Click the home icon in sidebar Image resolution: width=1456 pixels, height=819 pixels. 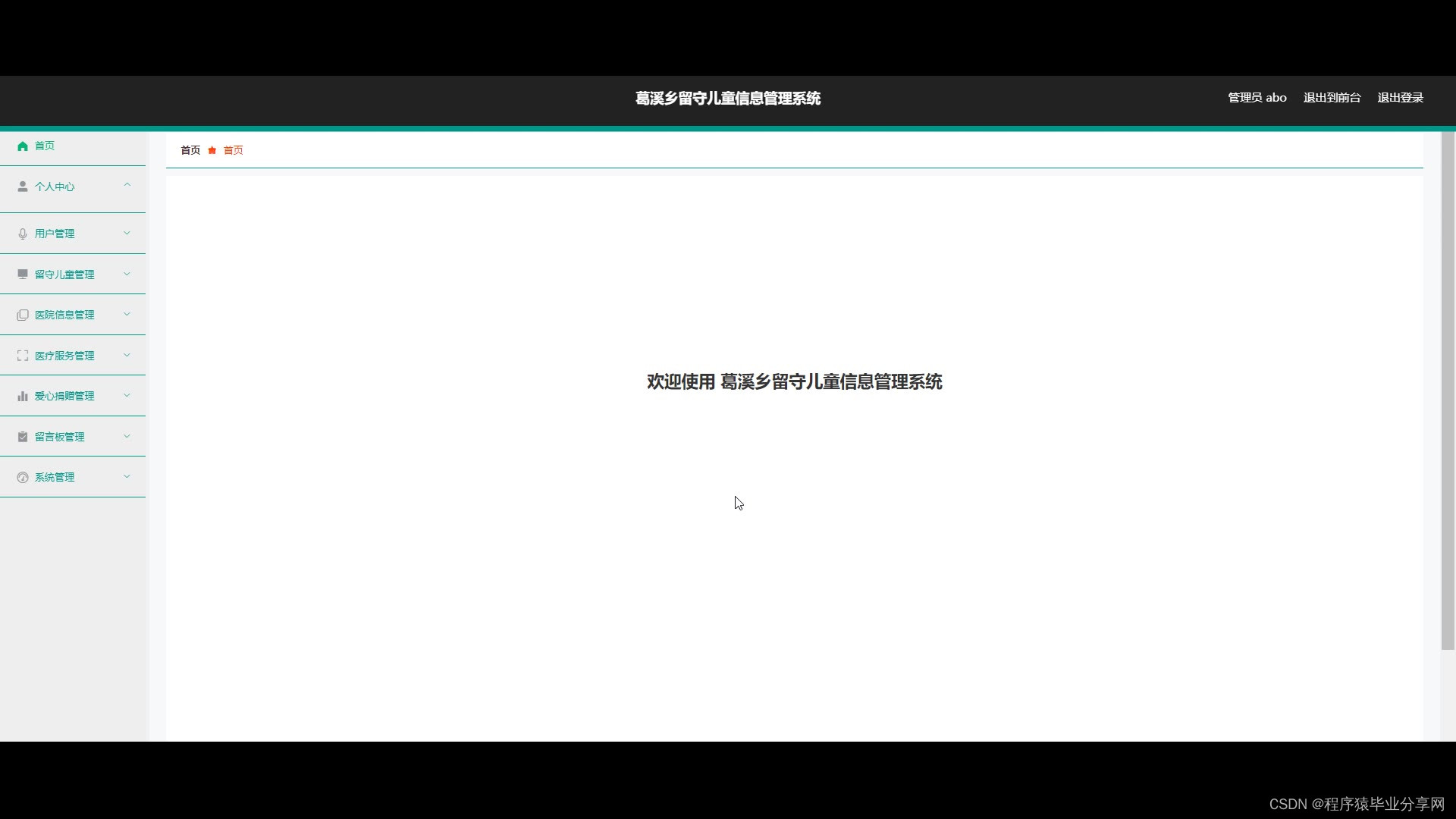point(23,146)
